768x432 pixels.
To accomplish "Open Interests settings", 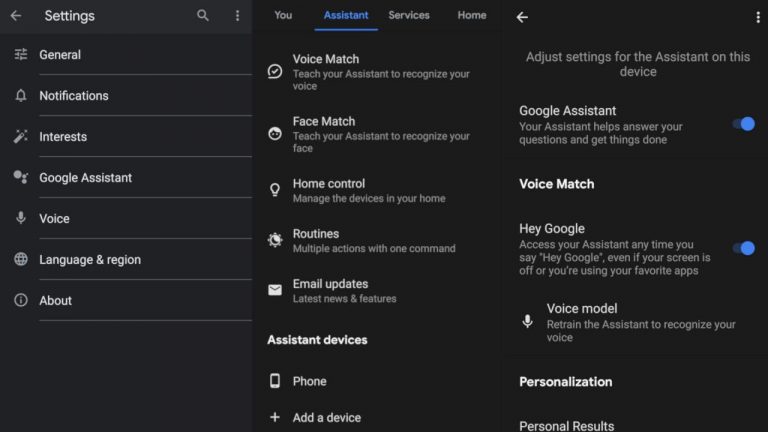I will pos(126,137).
